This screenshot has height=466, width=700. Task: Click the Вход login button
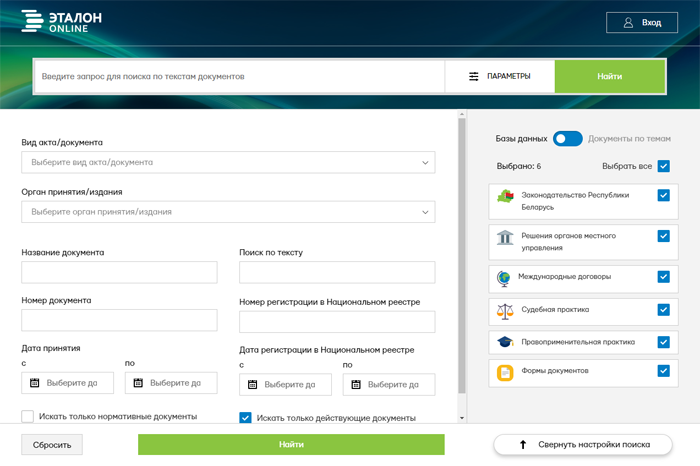tap(642, 23)
